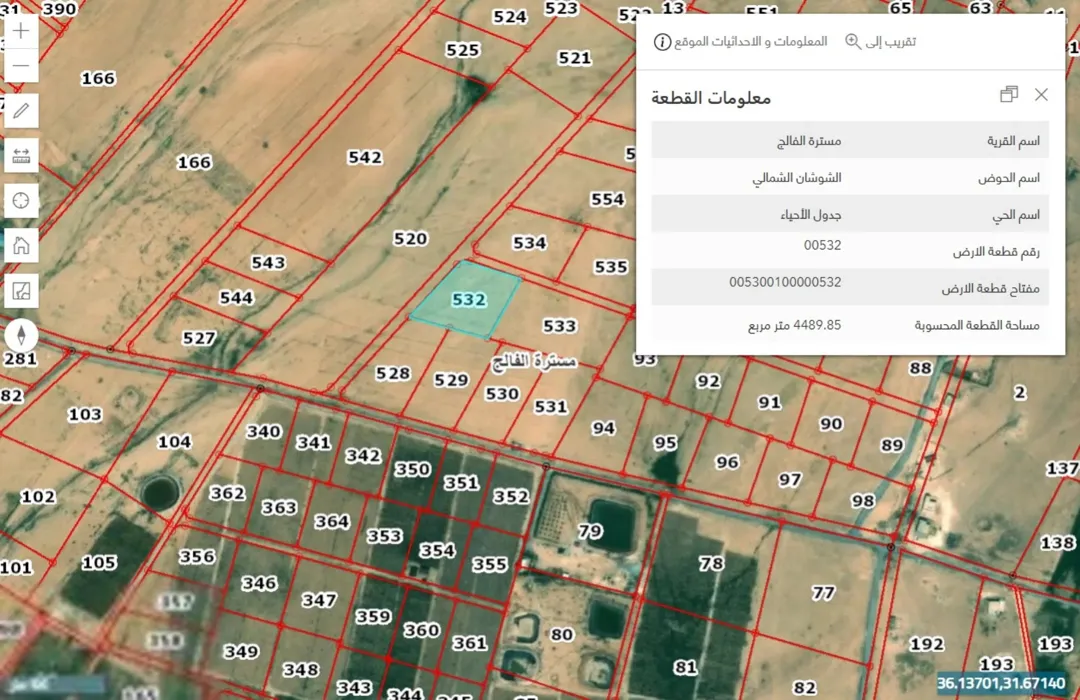Image resolution: width=1080 pixels, height=700 pixels.
Task: Click the parcel key value 005300100000532
Action: click(785, 282)
